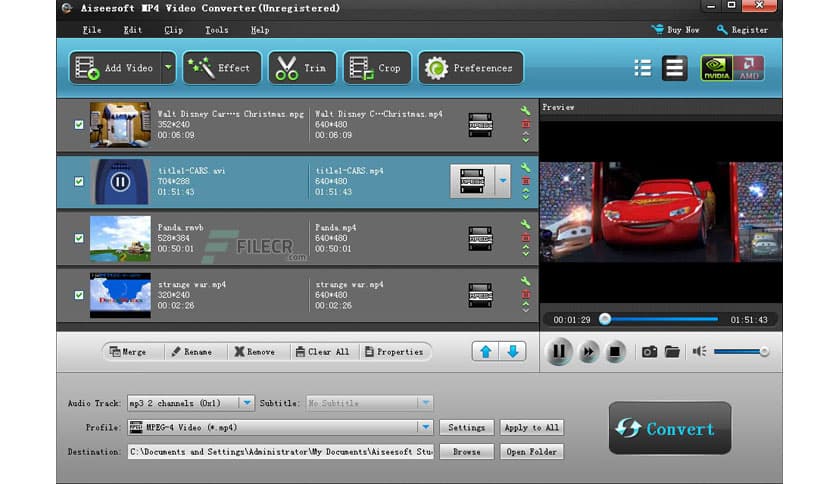Screen dimensions: 836x484
Task: Take a snapshot with the camera icon
Action: point(649,352)
